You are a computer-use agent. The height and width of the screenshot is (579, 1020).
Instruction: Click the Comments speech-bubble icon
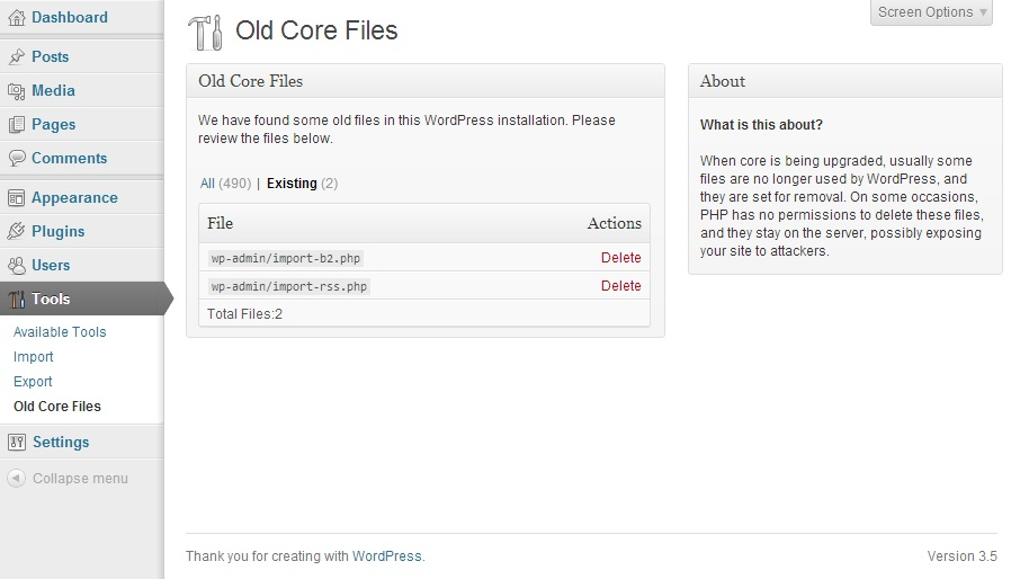coord(16,157)
